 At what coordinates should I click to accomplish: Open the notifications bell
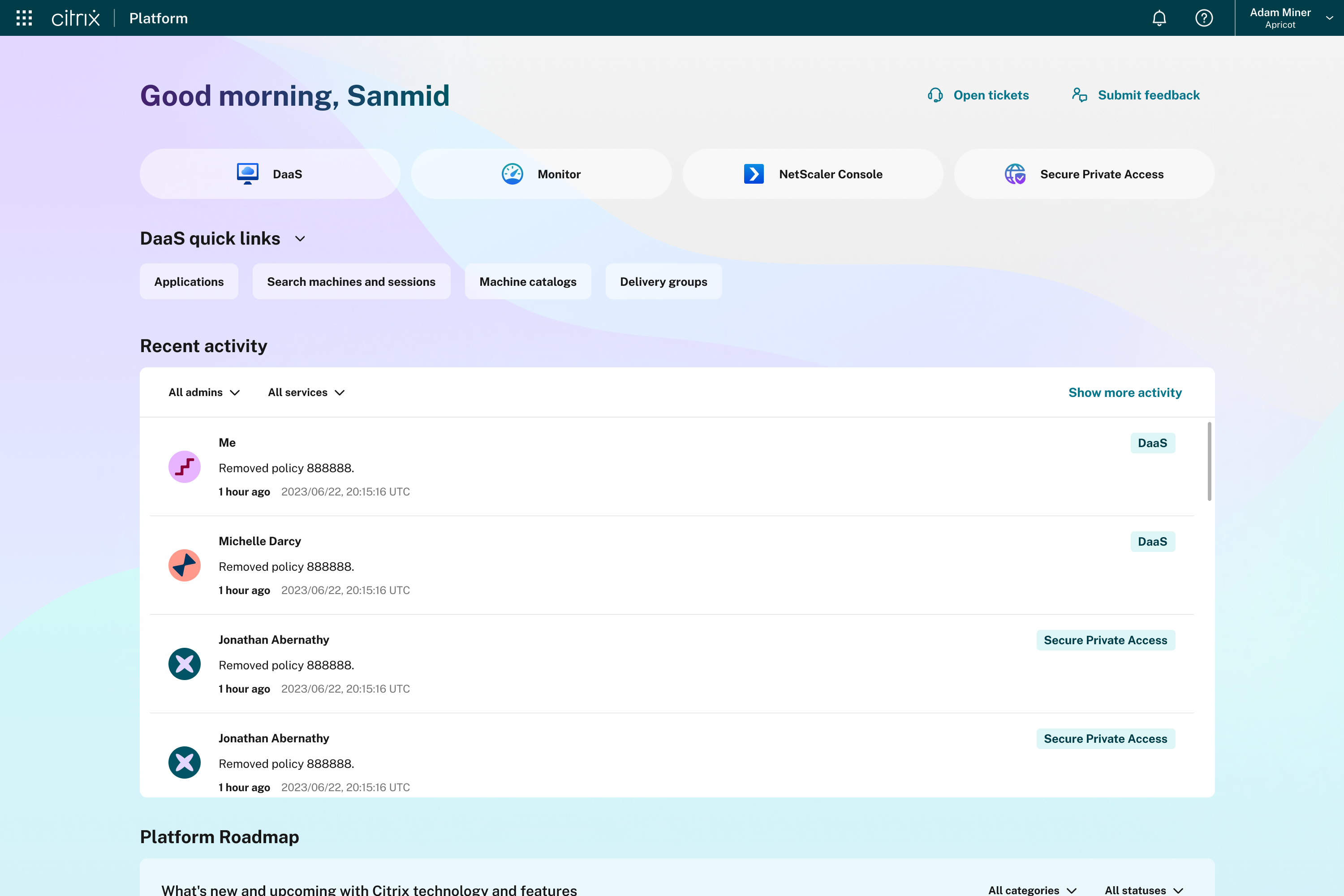[1159, 18]
